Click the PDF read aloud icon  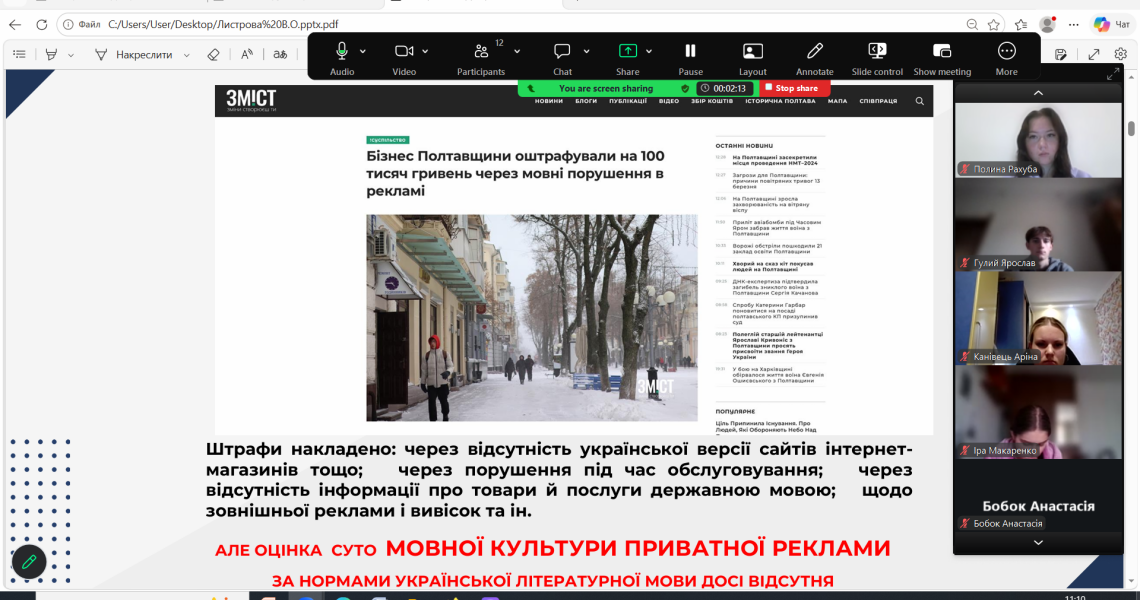247,54
